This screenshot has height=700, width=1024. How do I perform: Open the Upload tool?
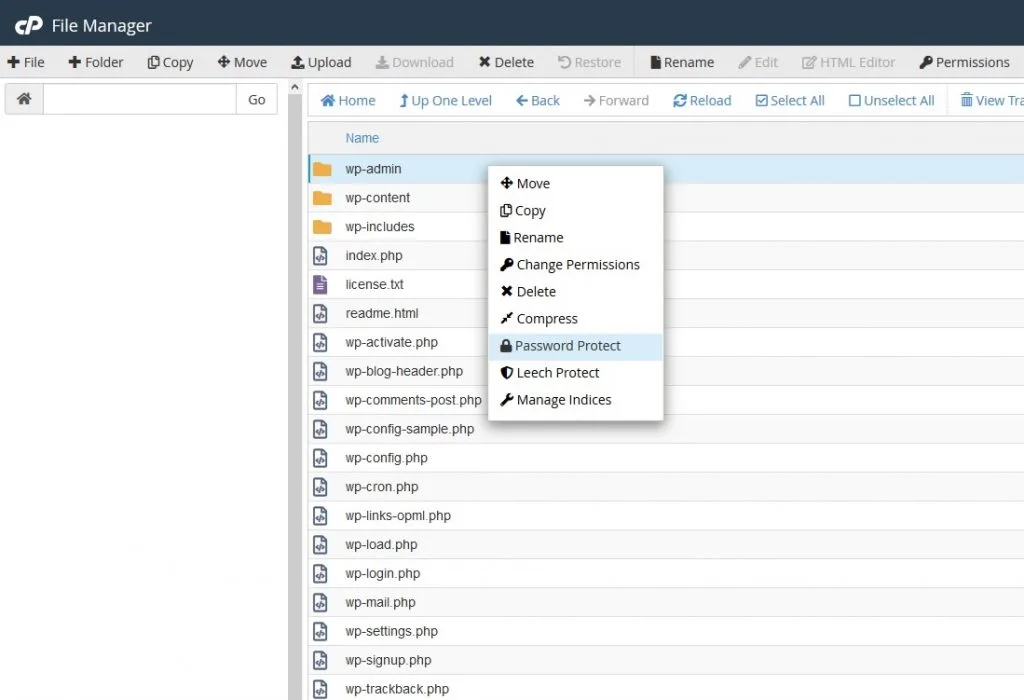click(x=321, y=62)
